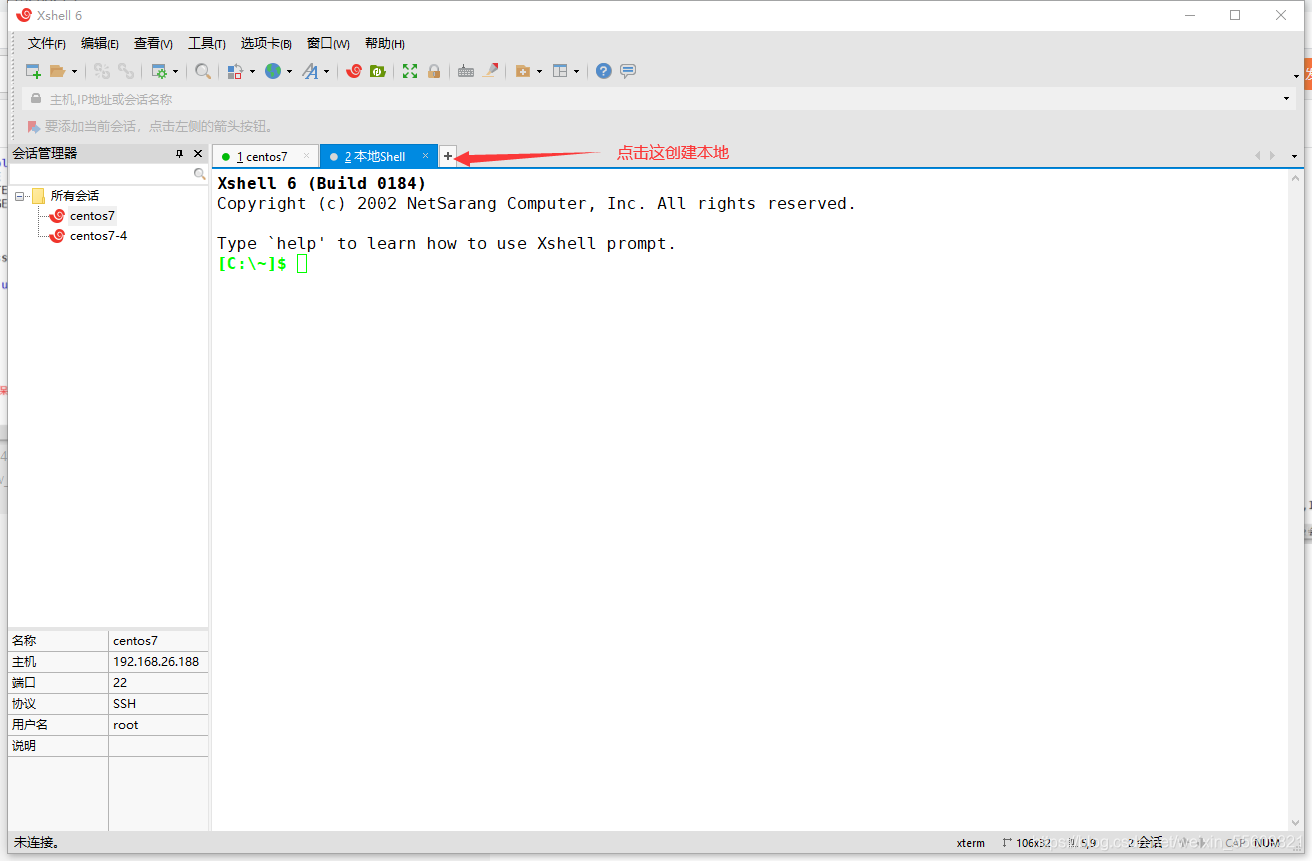Screen dimensions: 1312x861
Task: Open the address bar history dropdown arrow
Action: [1287, 99]
